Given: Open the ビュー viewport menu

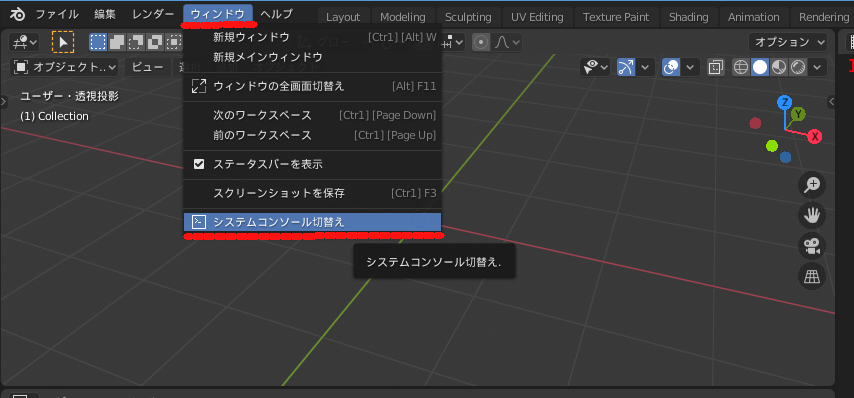Looking at the screenshot, I should (x=148, y=68).
